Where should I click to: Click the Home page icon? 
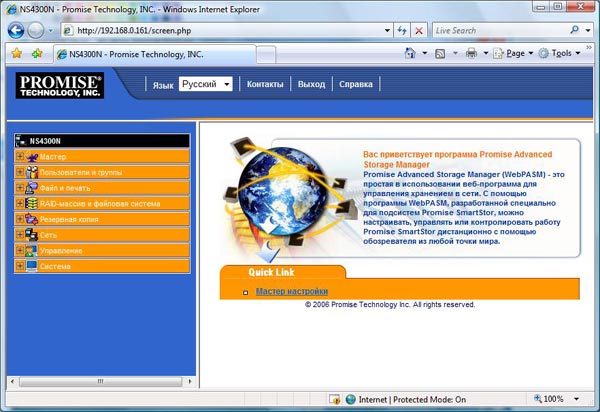click(x=410, y=53)
